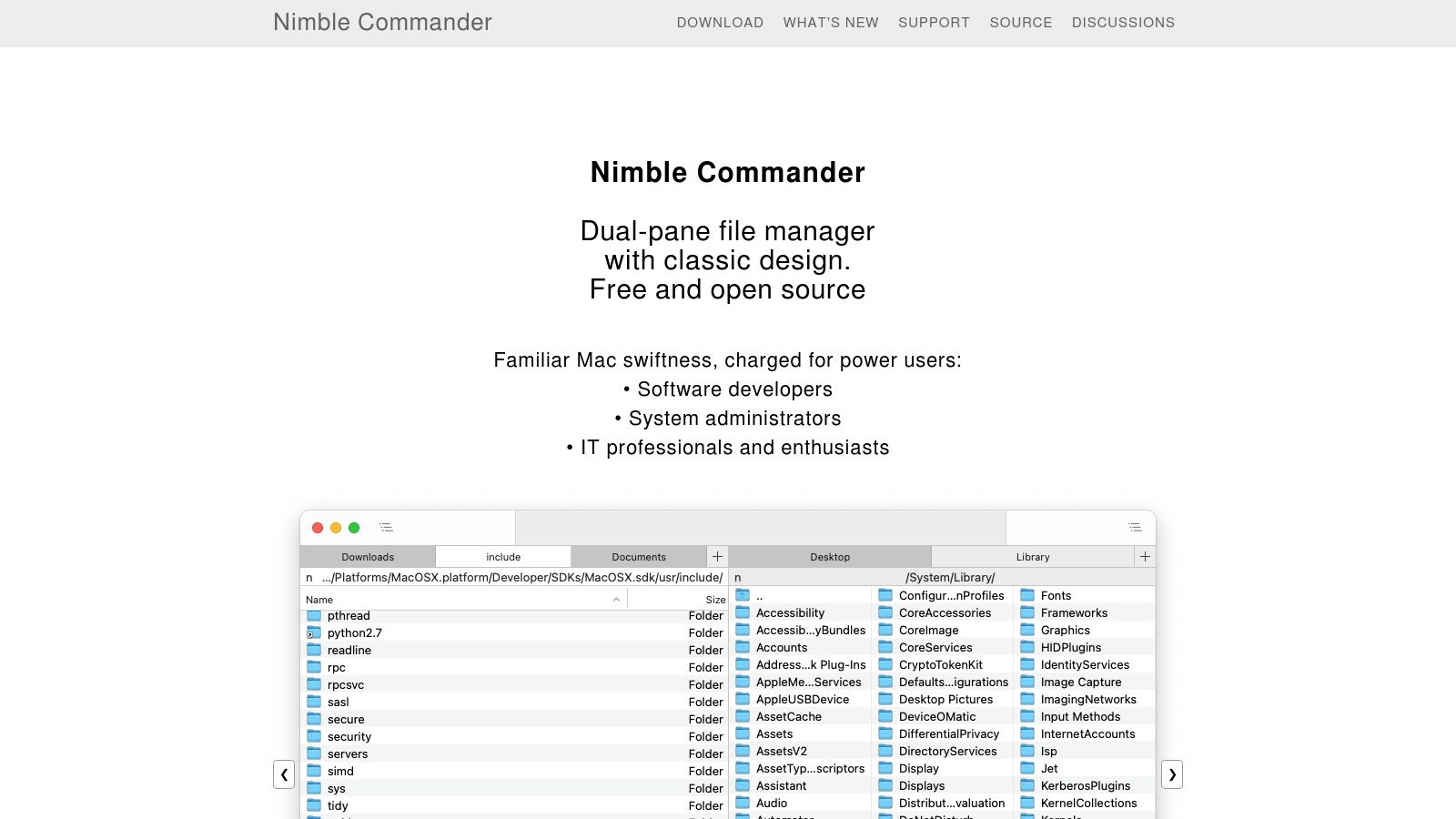The width and height of the screenshot is (1456, 819).
Task: Open the DOWNLOAD page link
Action: [720, 23]
